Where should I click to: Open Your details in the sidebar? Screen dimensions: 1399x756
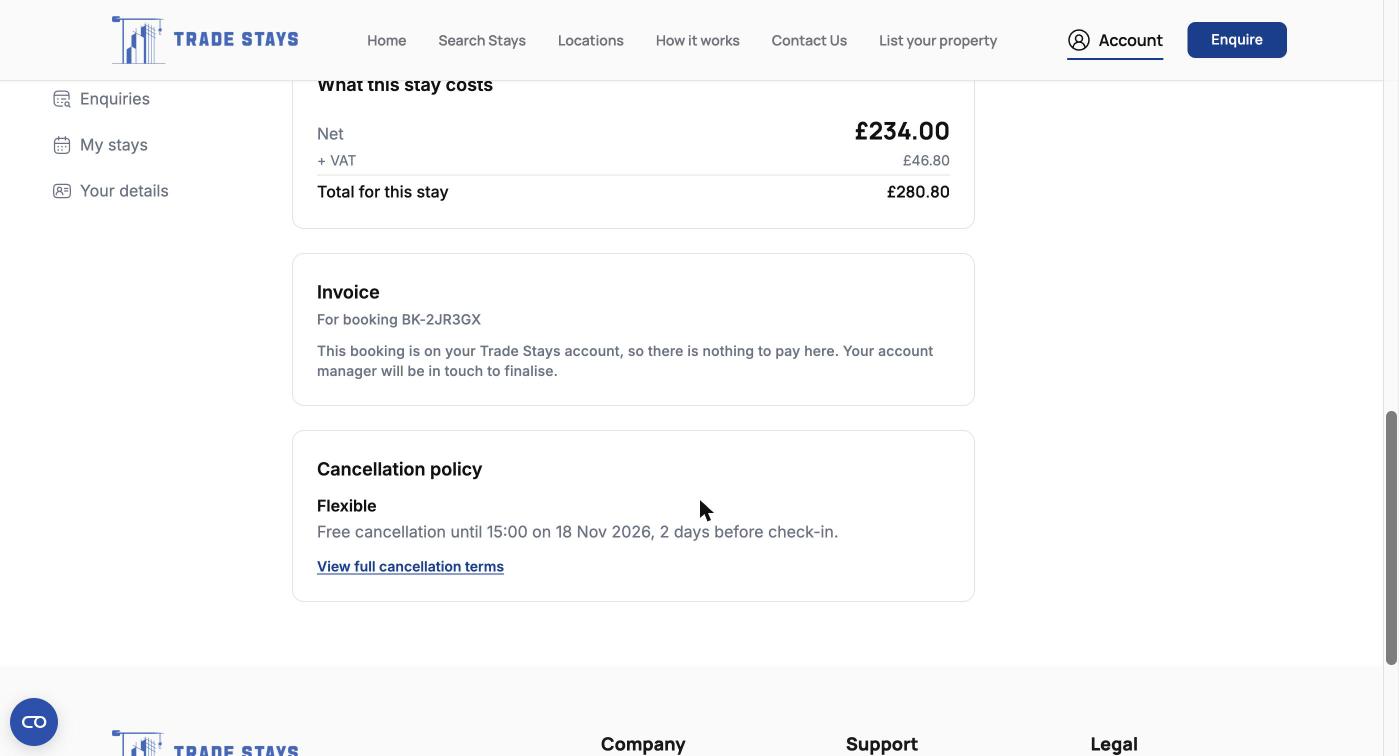[x=124, y=191]
